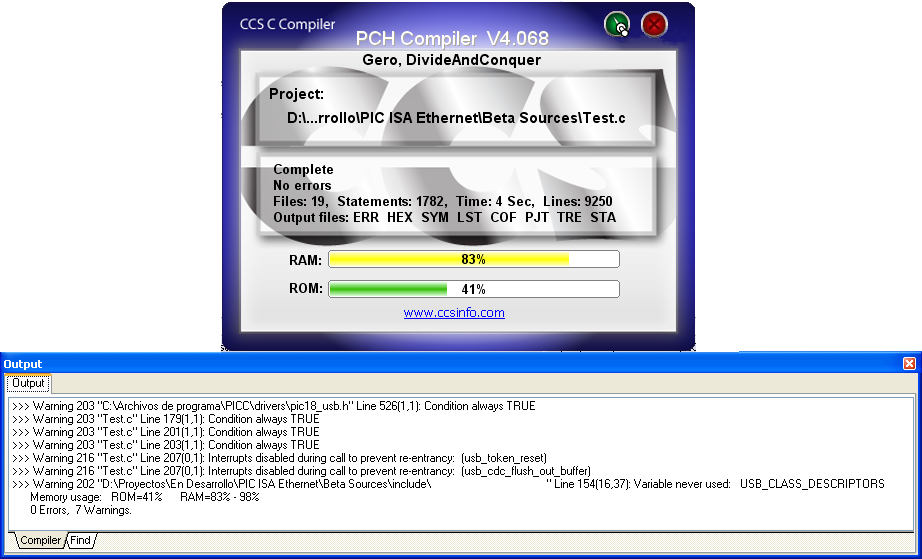Switch to the Find tab at the bottom

81,540
